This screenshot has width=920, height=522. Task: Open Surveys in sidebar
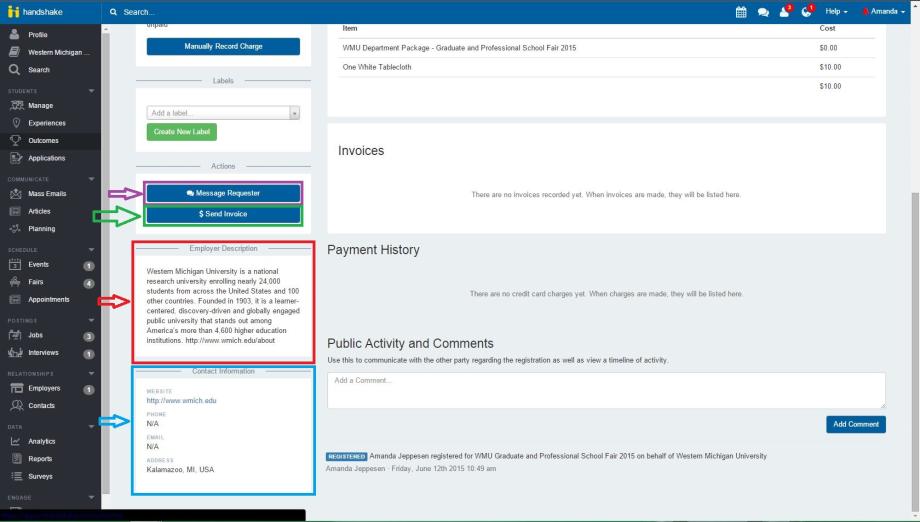pyautogui.click(x=32, y=476)
